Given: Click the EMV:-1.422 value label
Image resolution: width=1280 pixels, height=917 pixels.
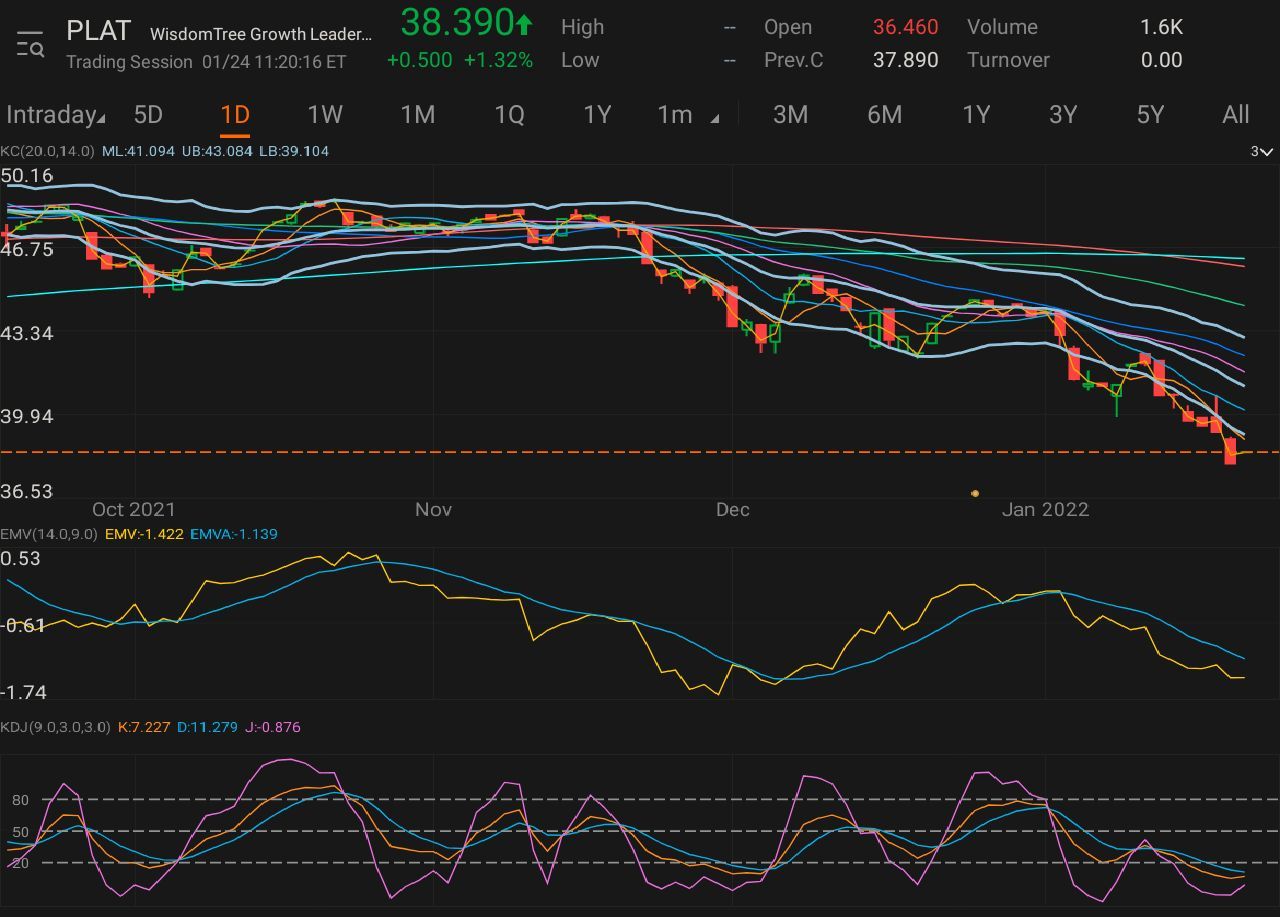Looking at the screenshot, I should tap(144, 534).
